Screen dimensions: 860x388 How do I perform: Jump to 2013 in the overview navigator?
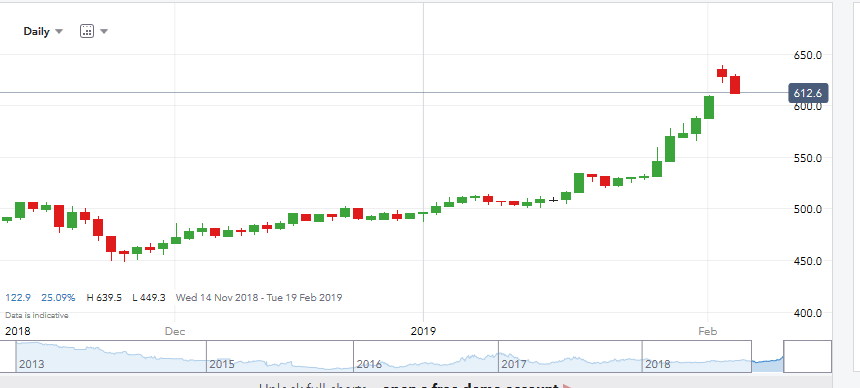click(31, 364)
